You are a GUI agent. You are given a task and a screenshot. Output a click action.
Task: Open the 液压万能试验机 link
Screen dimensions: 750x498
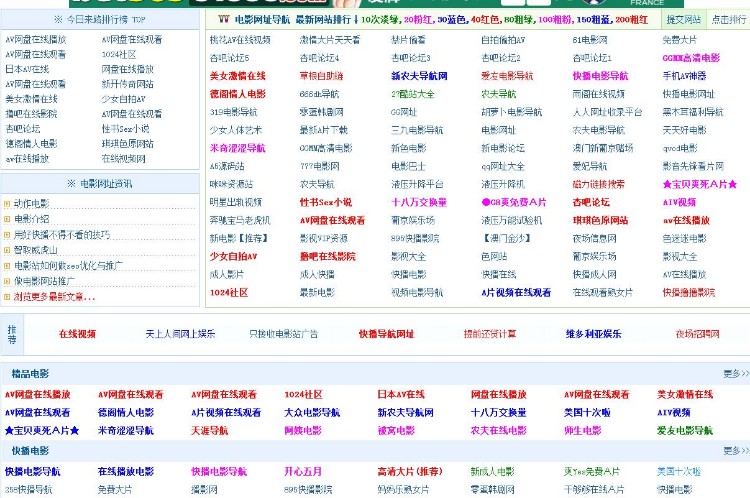511,221
